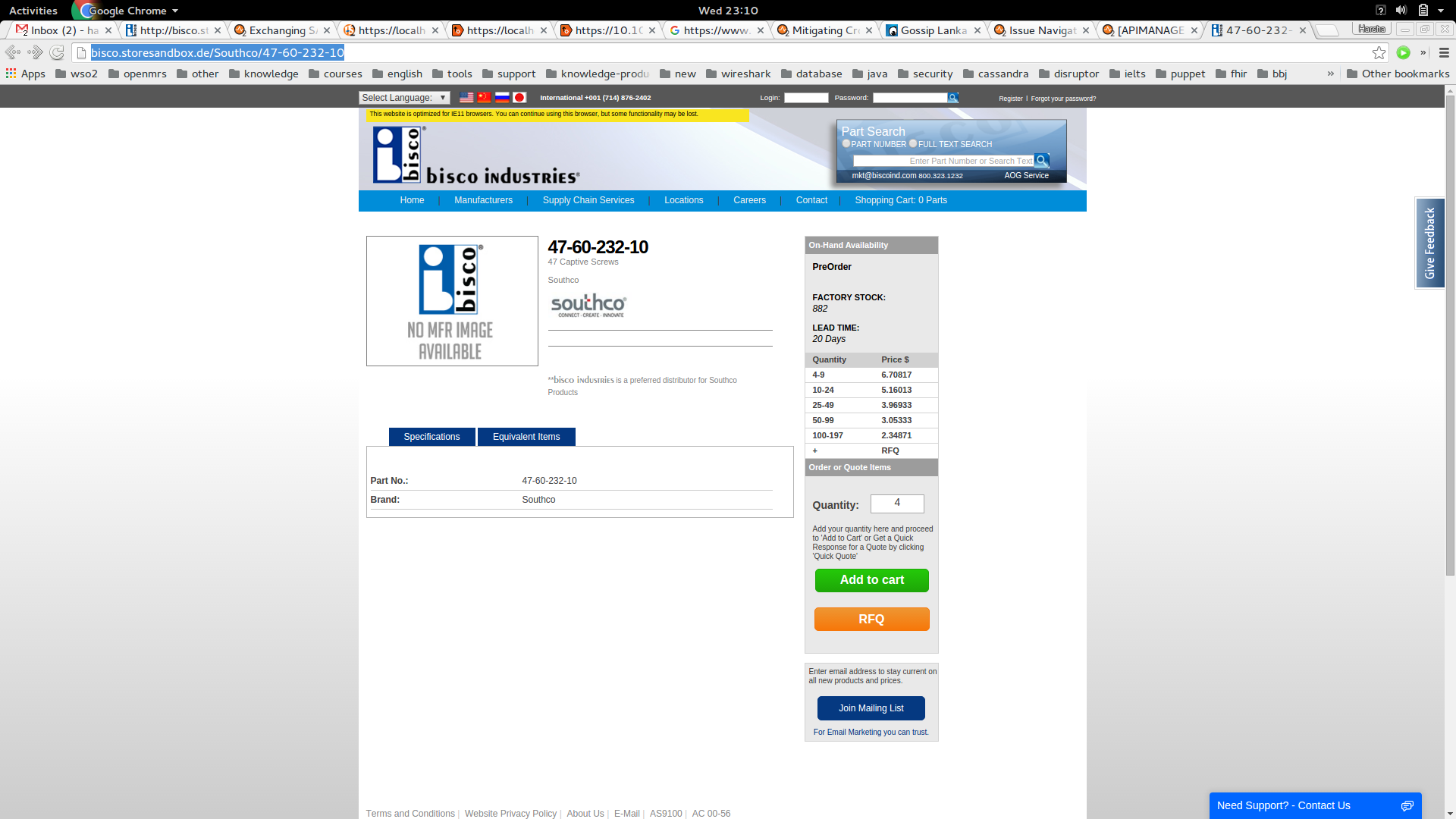
Task: Open the database bookmark folder
Action: pyautogui.click(x=811, y=74)
